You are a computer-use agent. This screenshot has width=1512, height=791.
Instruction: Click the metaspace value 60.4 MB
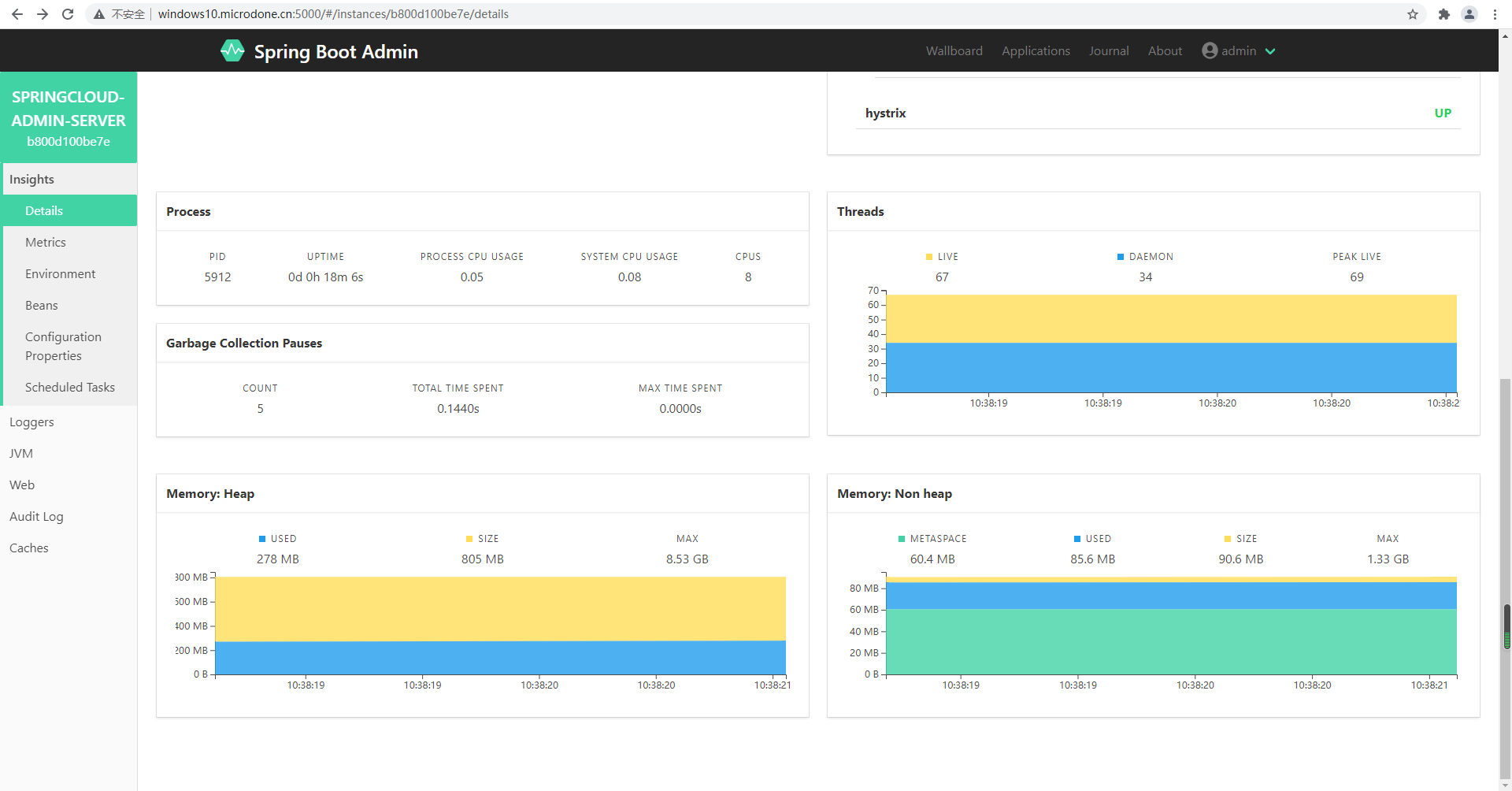point(932,559)
